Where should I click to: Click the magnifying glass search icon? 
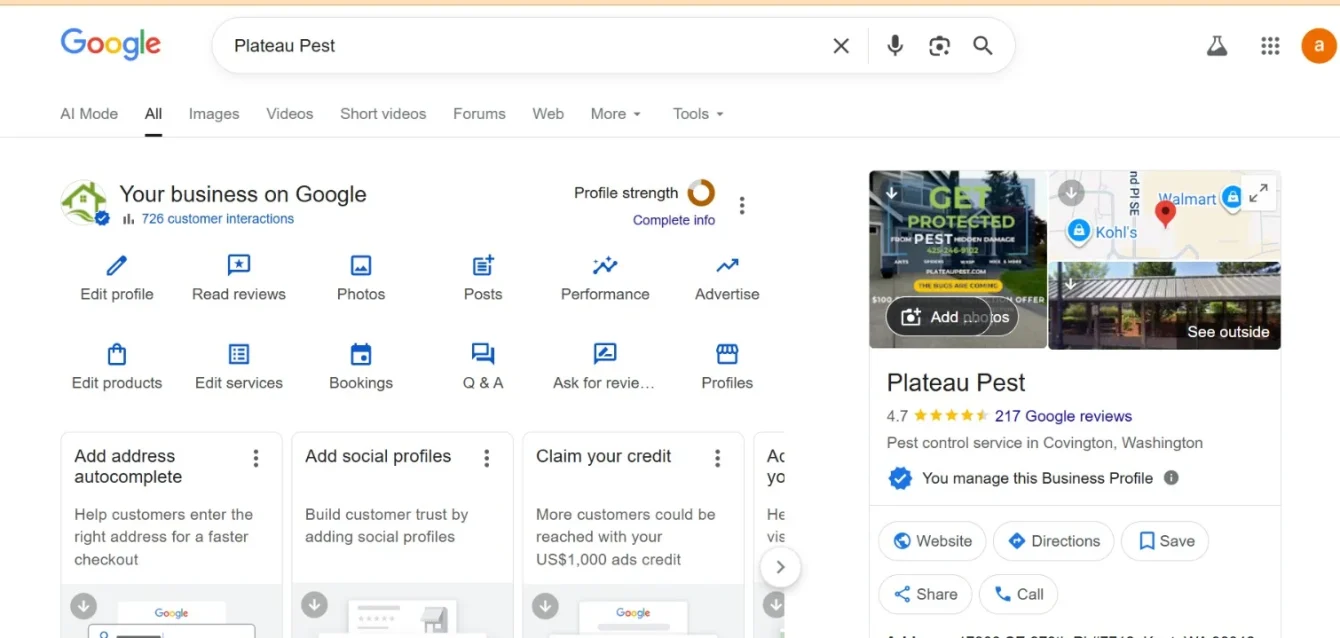(983, 46)
